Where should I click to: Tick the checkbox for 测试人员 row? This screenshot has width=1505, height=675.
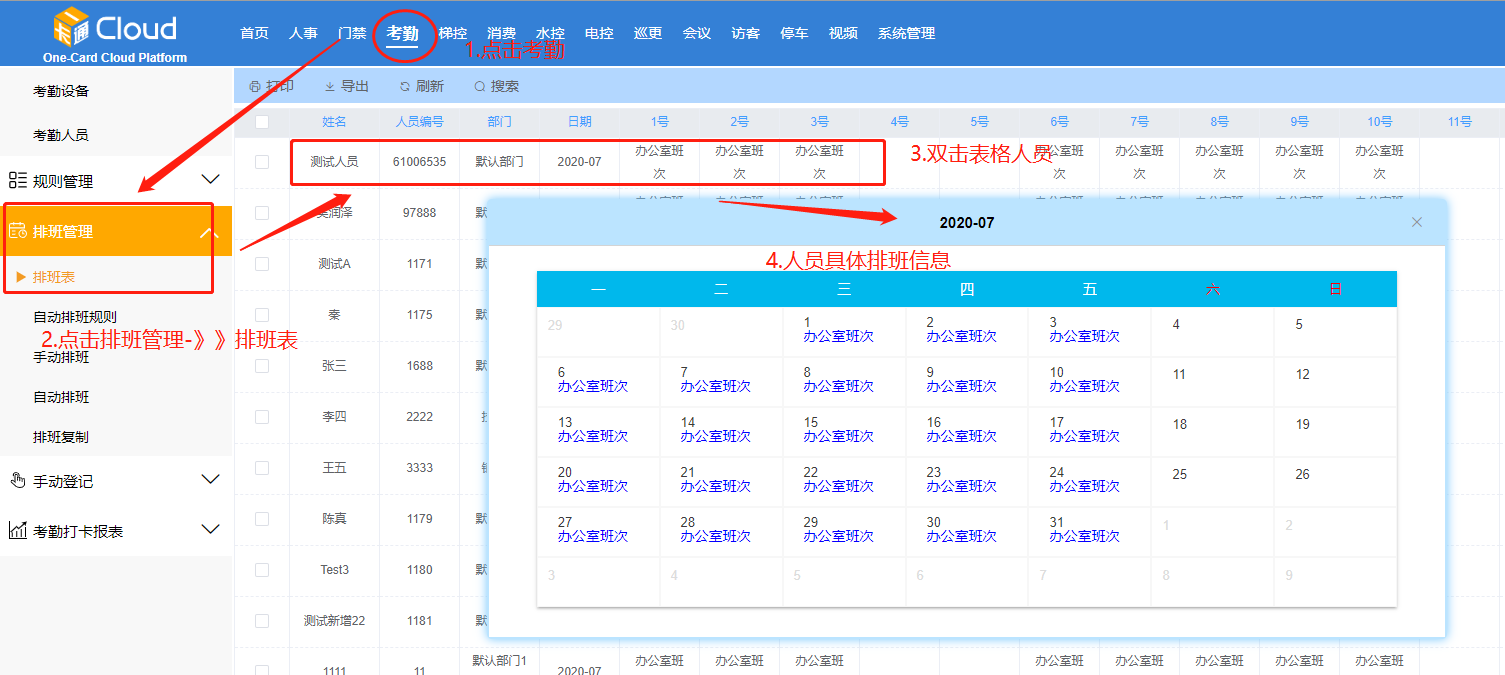pos(262,162)
